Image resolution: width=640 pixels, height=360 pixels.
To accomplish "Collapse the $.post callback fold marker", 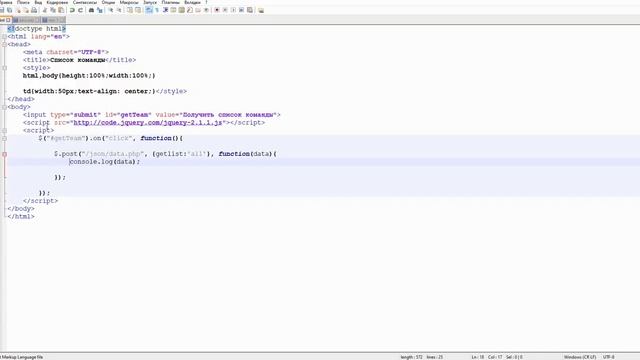I will coord(4,154).
